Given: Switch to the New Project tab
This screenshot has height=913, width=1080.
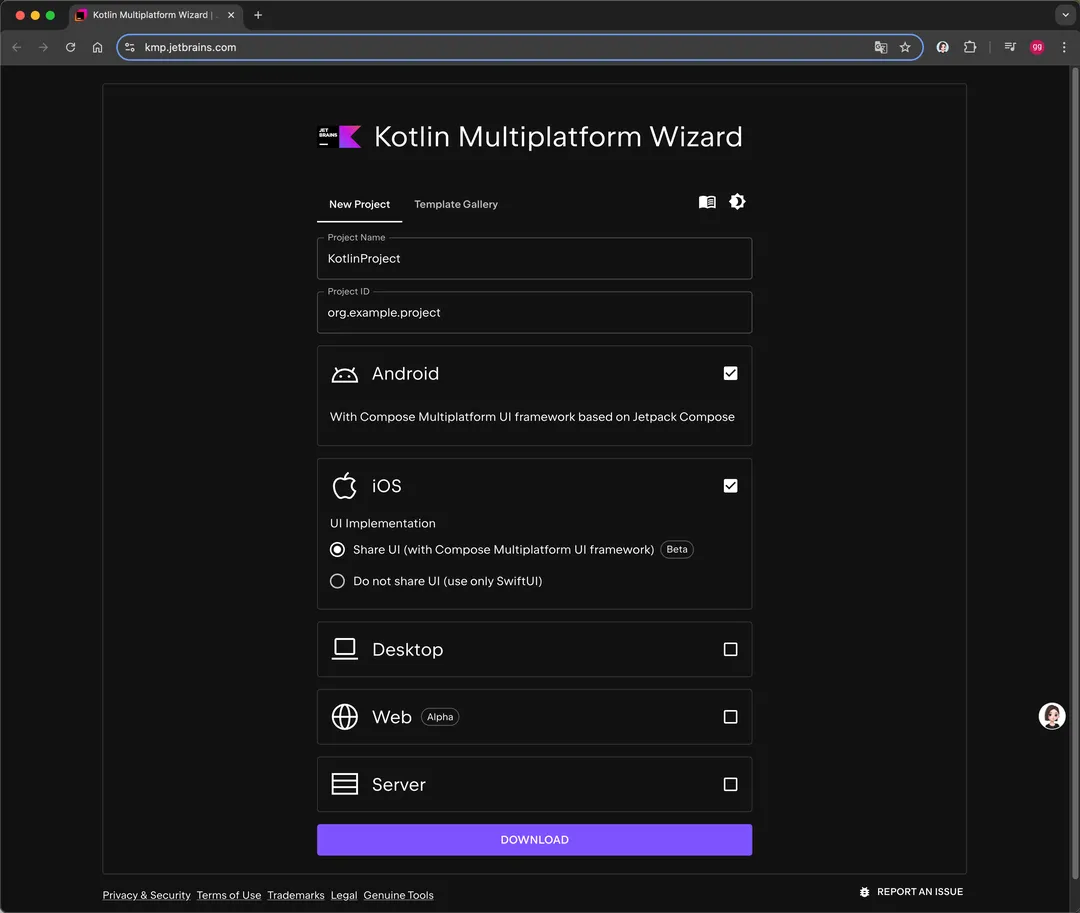Looking at the screenshot, I should (x=359, y=204).
